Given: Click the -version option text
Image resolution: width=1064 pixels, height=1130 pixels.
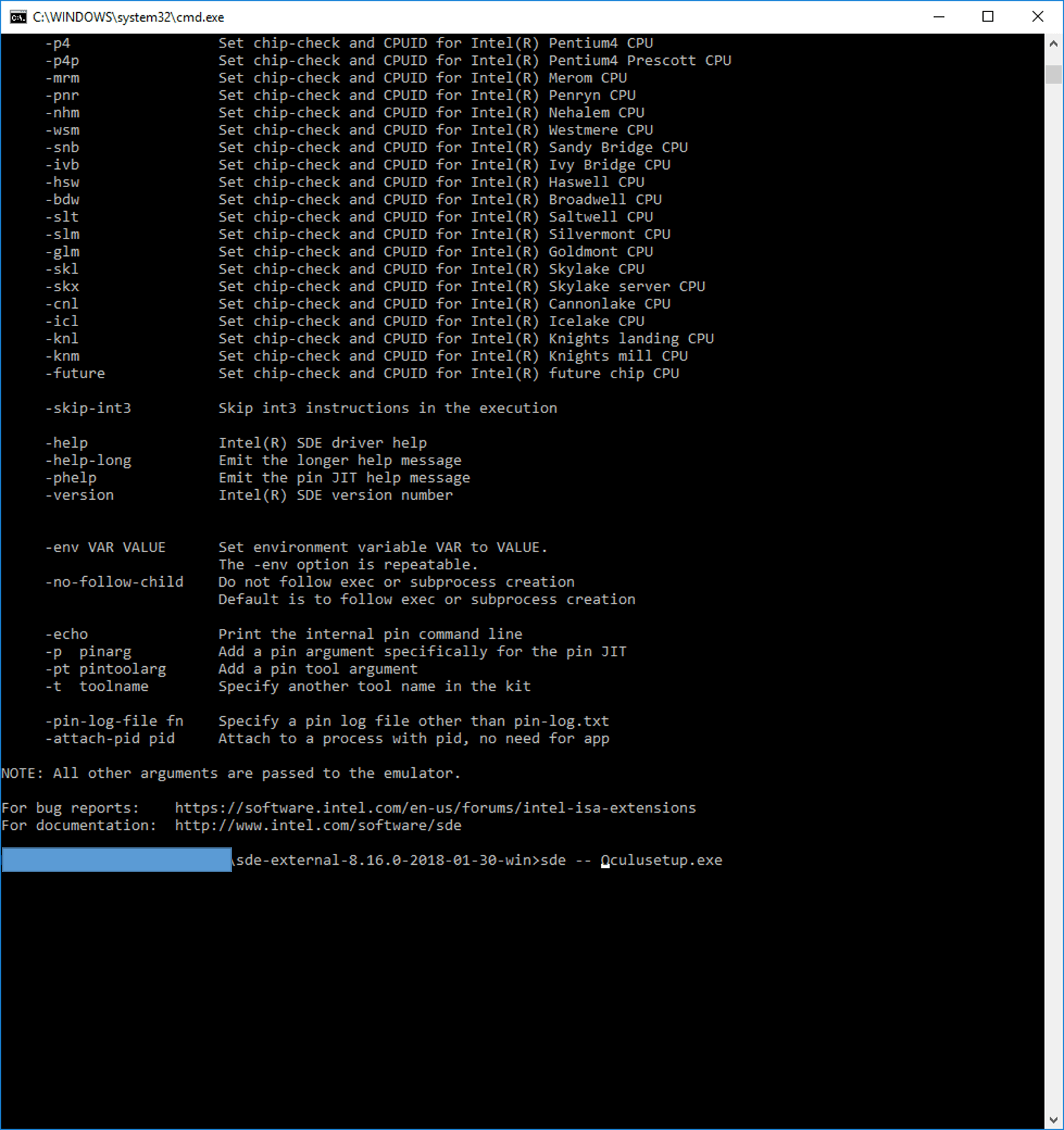Looking at the screenshot, I should click(x=80, y=495).
